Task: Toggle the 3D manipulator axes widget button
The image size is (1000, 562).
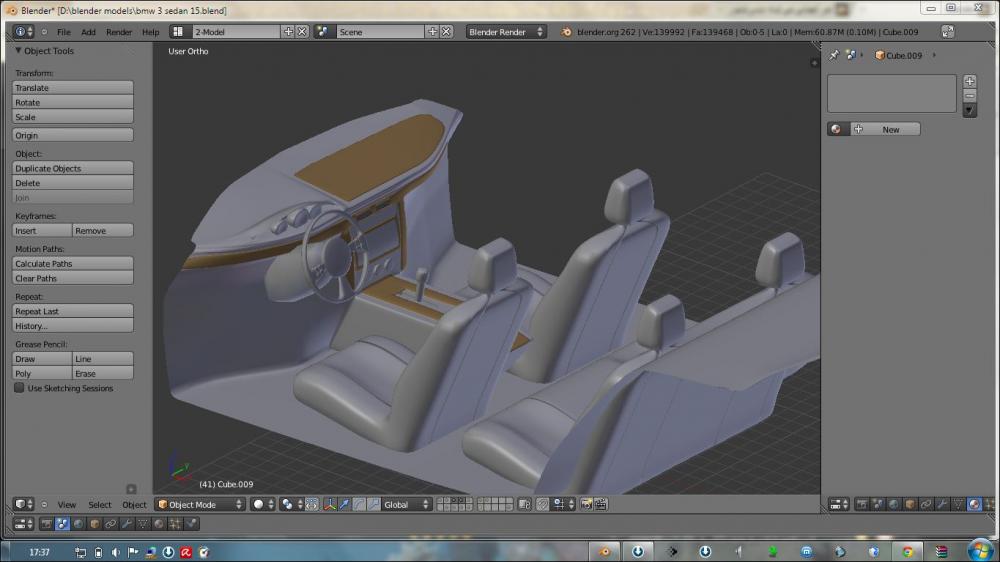Action: click(329, 504)
